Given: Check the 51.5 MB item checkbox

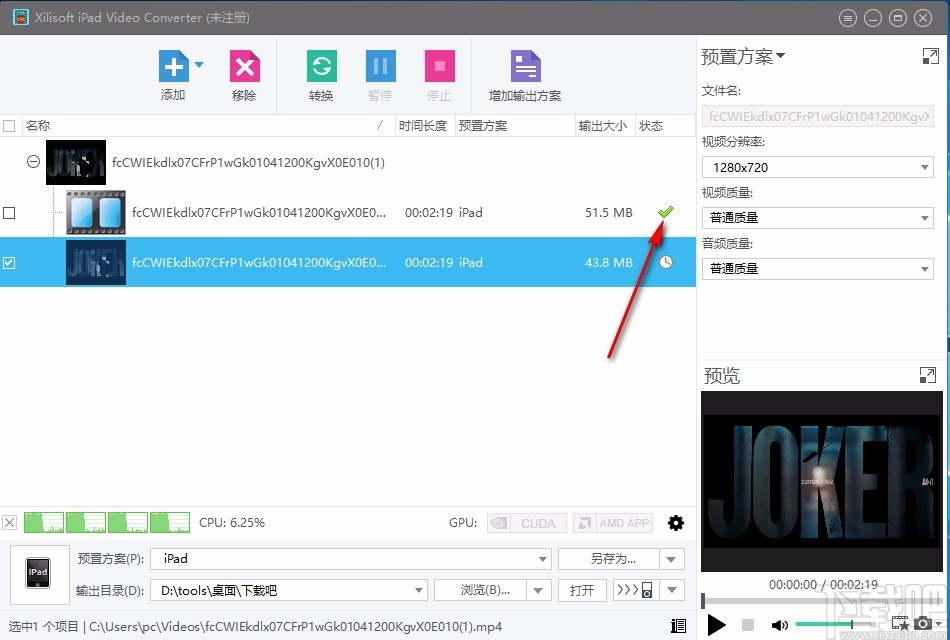Looking at the screenshot, I should point(9,213).
